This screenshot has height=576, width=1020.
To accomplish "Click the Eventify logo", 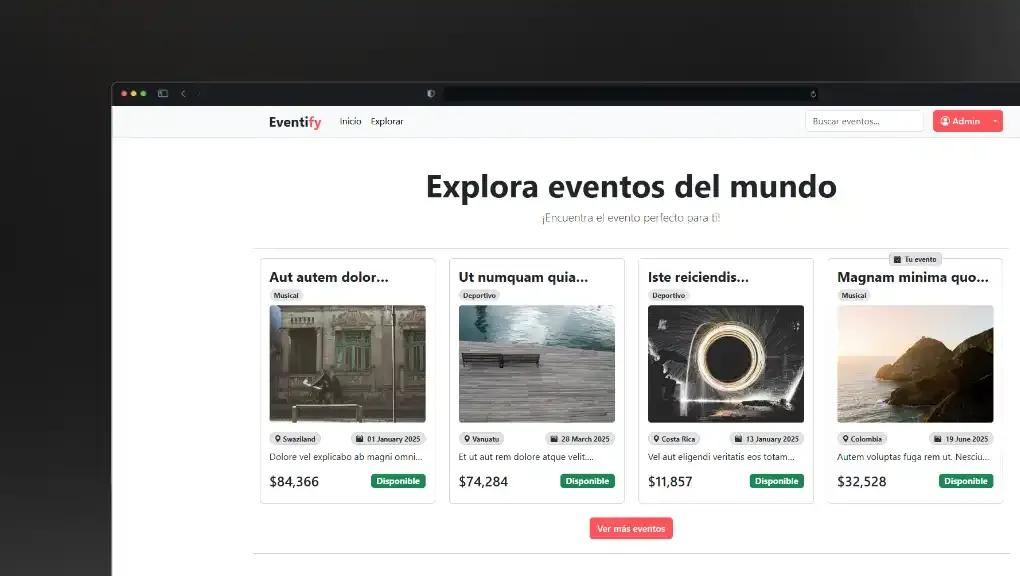I will (294, 121).
